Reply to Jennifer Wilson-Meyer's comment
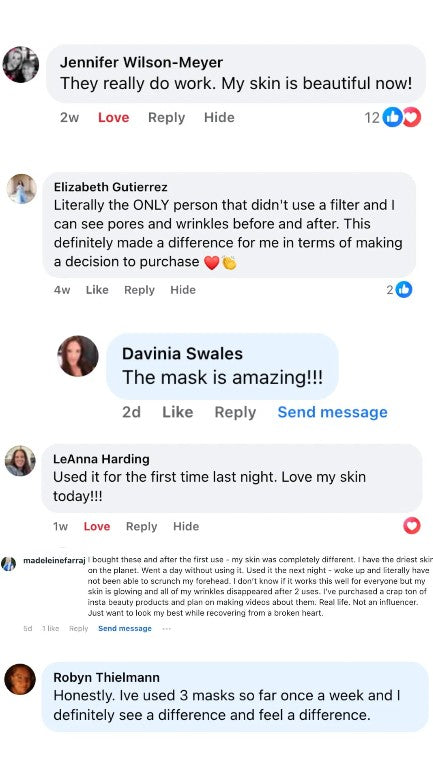 pos(167,118)
